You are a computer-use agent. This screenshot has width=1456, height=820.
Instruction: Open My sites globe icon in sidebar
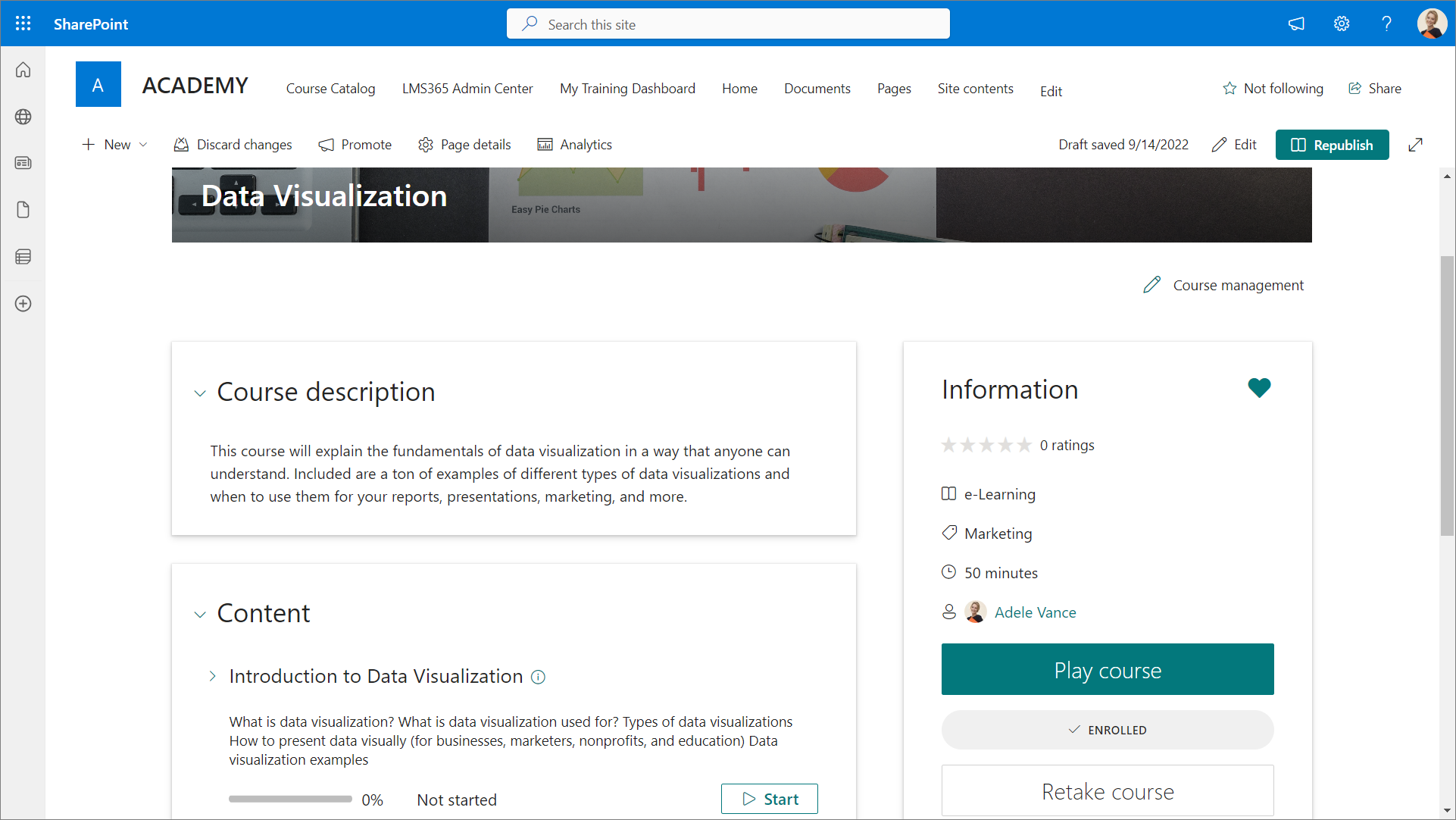(x=23, y=117)
